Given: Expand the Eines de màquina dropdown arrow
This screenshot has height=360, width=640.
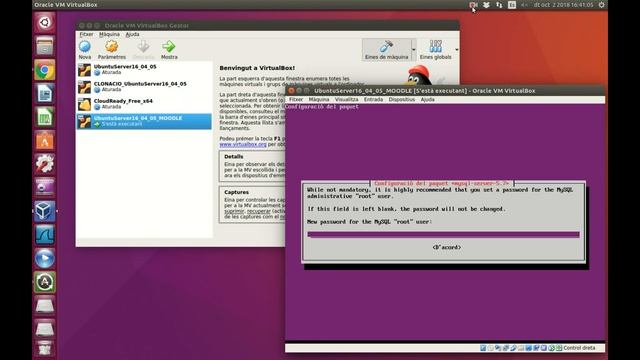Looking at the screenshot, I should (414, 50).
